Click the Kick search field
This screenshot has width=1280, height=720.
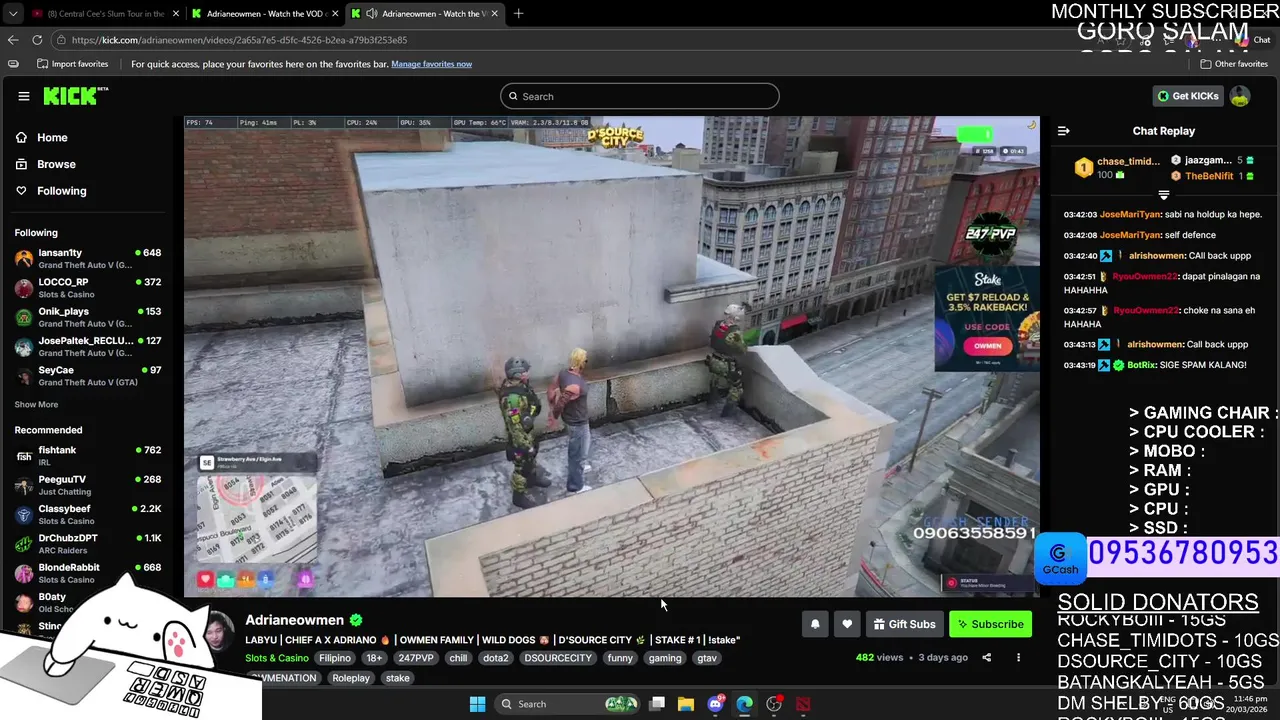coord(640,96)
